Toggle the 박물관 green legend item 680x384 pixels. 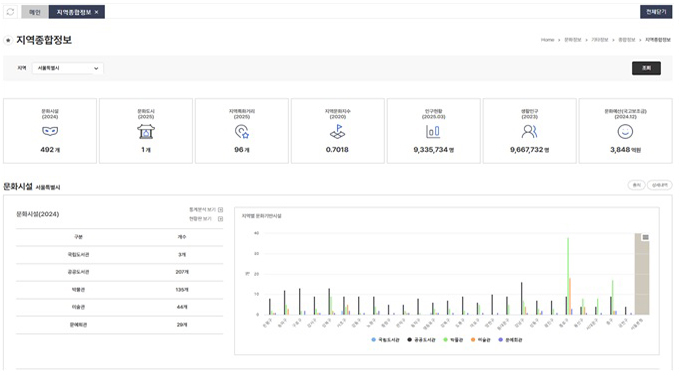[453, 340]
